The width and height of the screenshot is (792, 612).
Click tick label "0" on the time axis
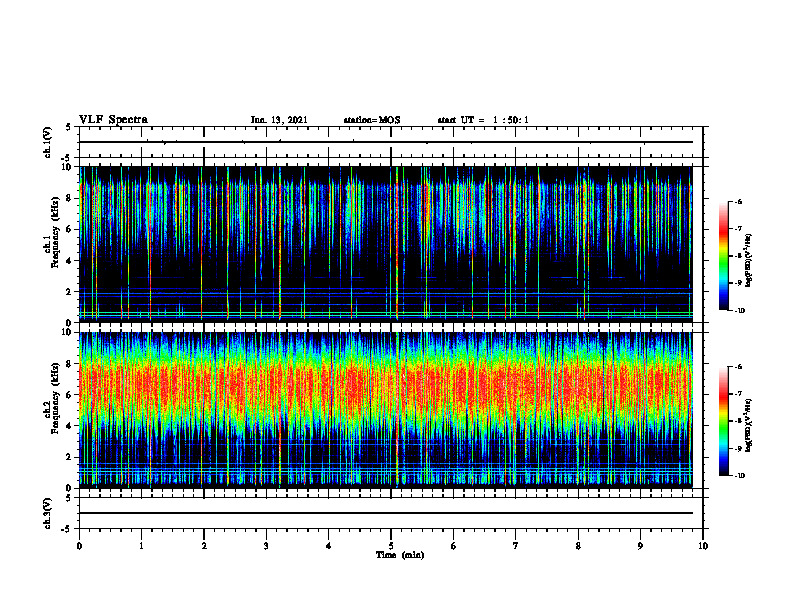point(79,546)
